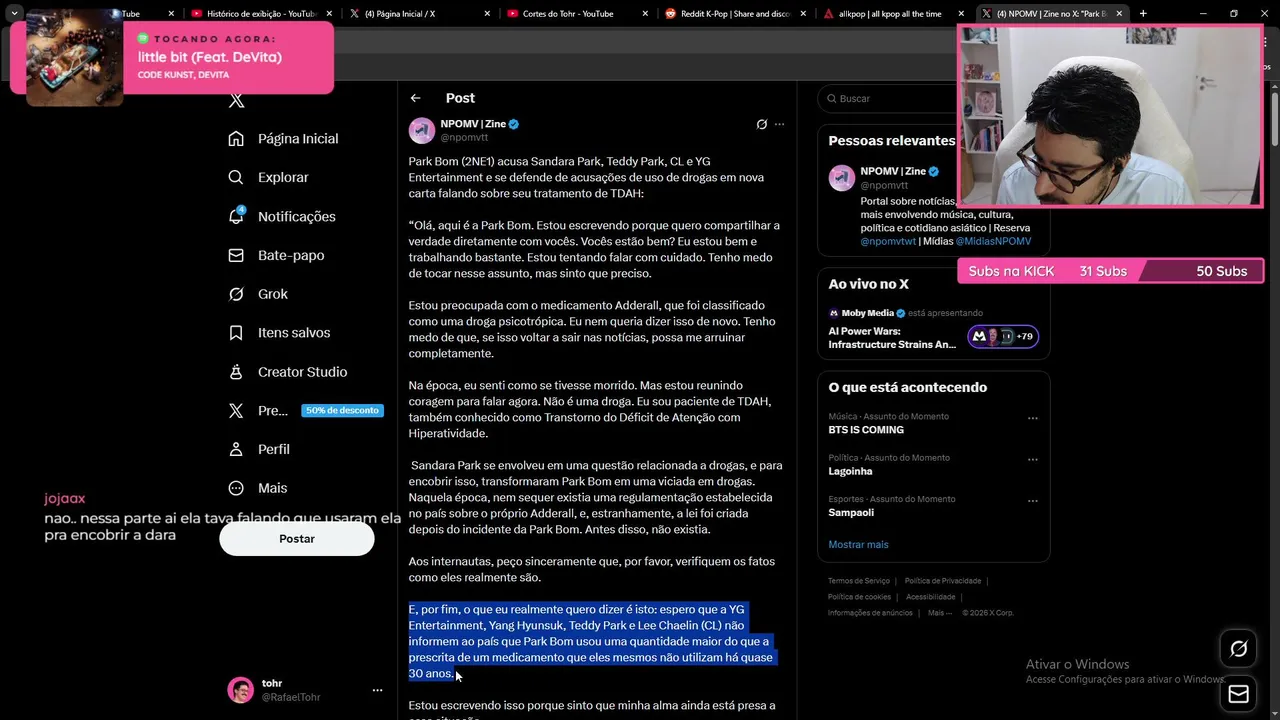Screen dimensions: 1280x720
Task: Close the Reddit K-Pop tab
Action: (x=803, y=13)
